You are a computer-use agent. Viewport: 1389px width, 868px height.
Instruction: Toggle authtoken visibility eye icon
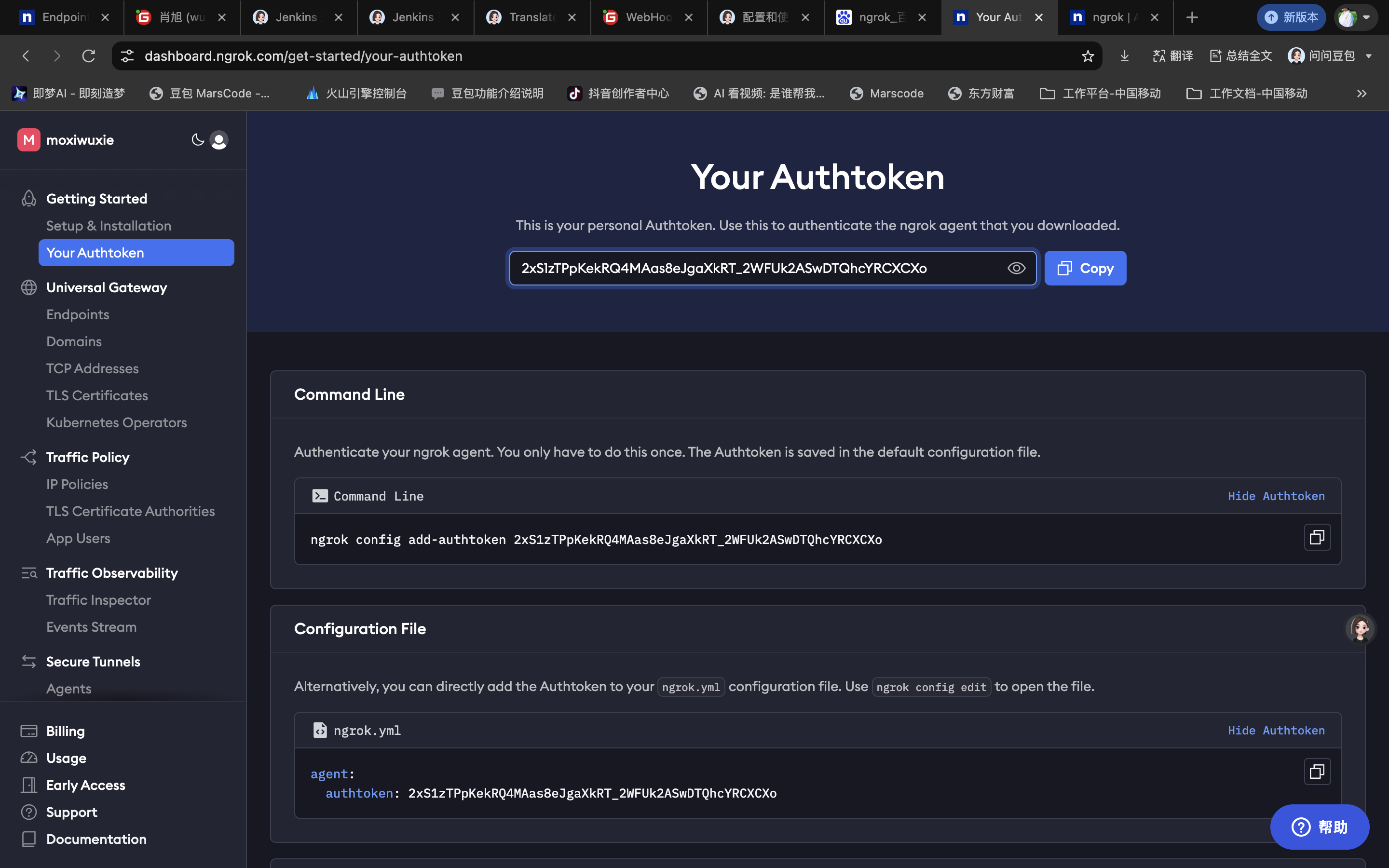(1016, 268)
